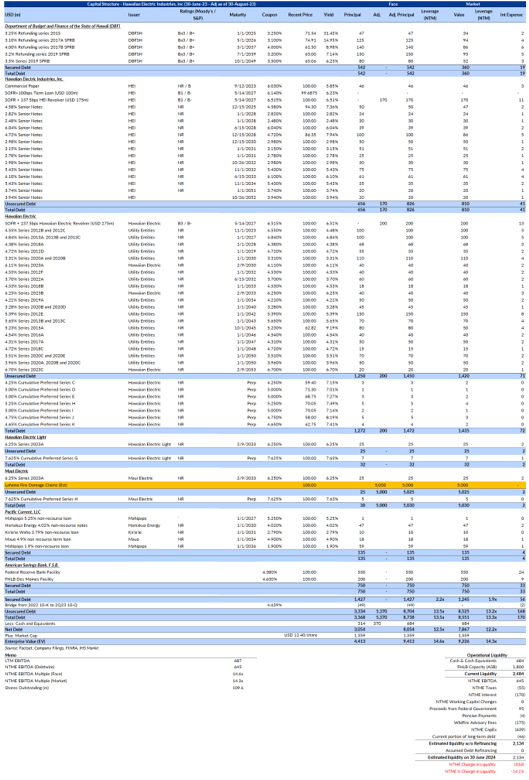
Task: Select 'Mauo 4.9% non recourse term loan' row
Action: click(x=38, y=539)
